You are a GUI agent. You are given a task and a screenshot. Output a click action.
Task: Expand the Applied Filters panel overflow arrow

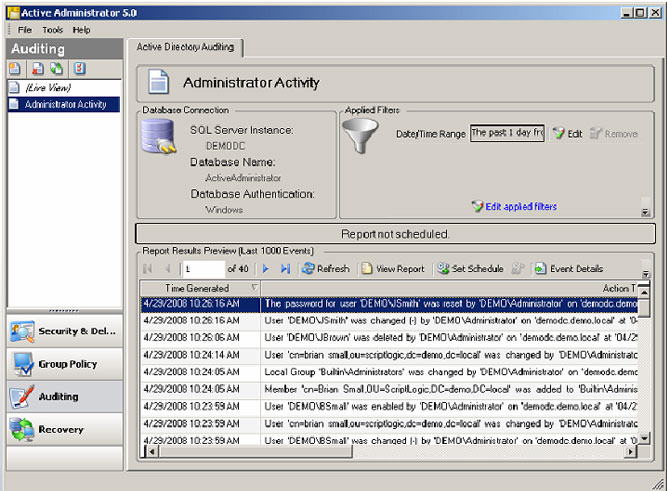(645, 211)
